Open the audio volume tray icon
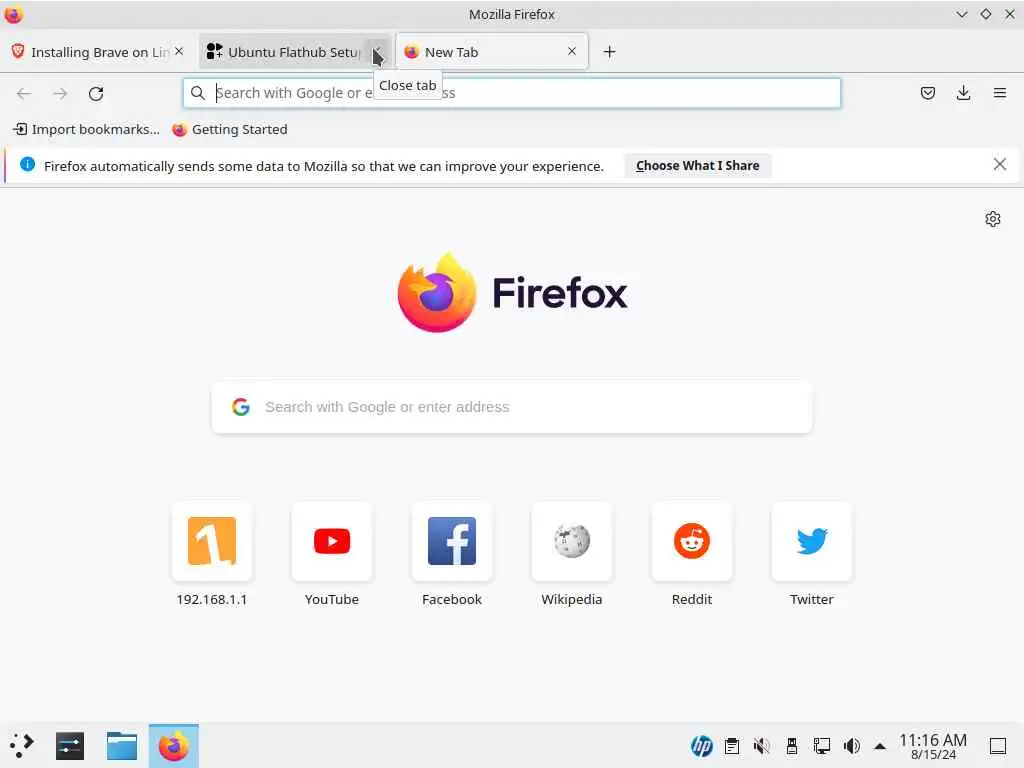The image size is (1024, 768). pyautogui.click(x=852, y=746)
